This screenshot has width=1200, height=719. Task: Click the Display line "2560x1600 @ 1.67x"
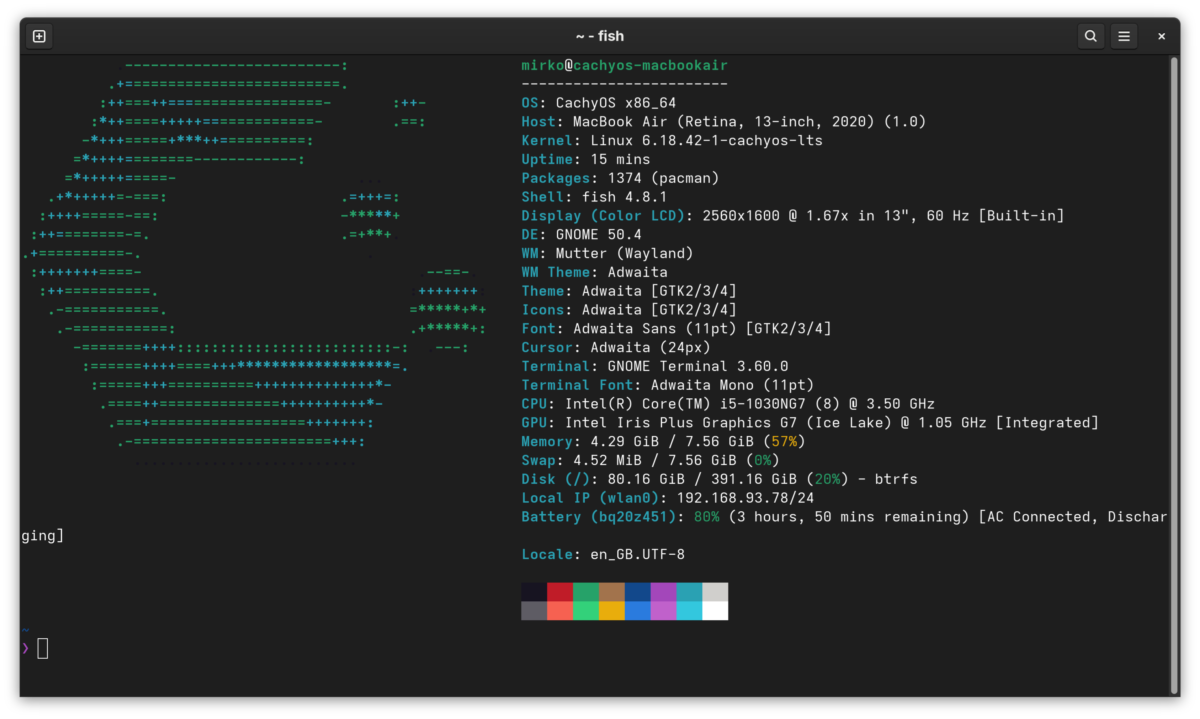click(x=793, y=216)
